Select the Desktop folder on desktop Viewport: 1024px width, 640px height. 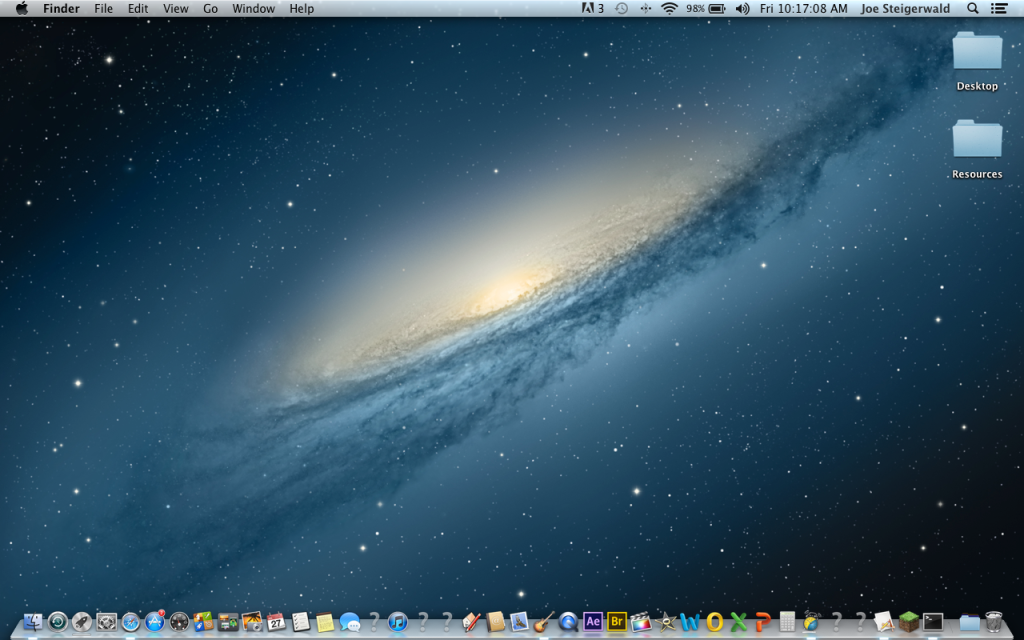(x=977, y=61)
